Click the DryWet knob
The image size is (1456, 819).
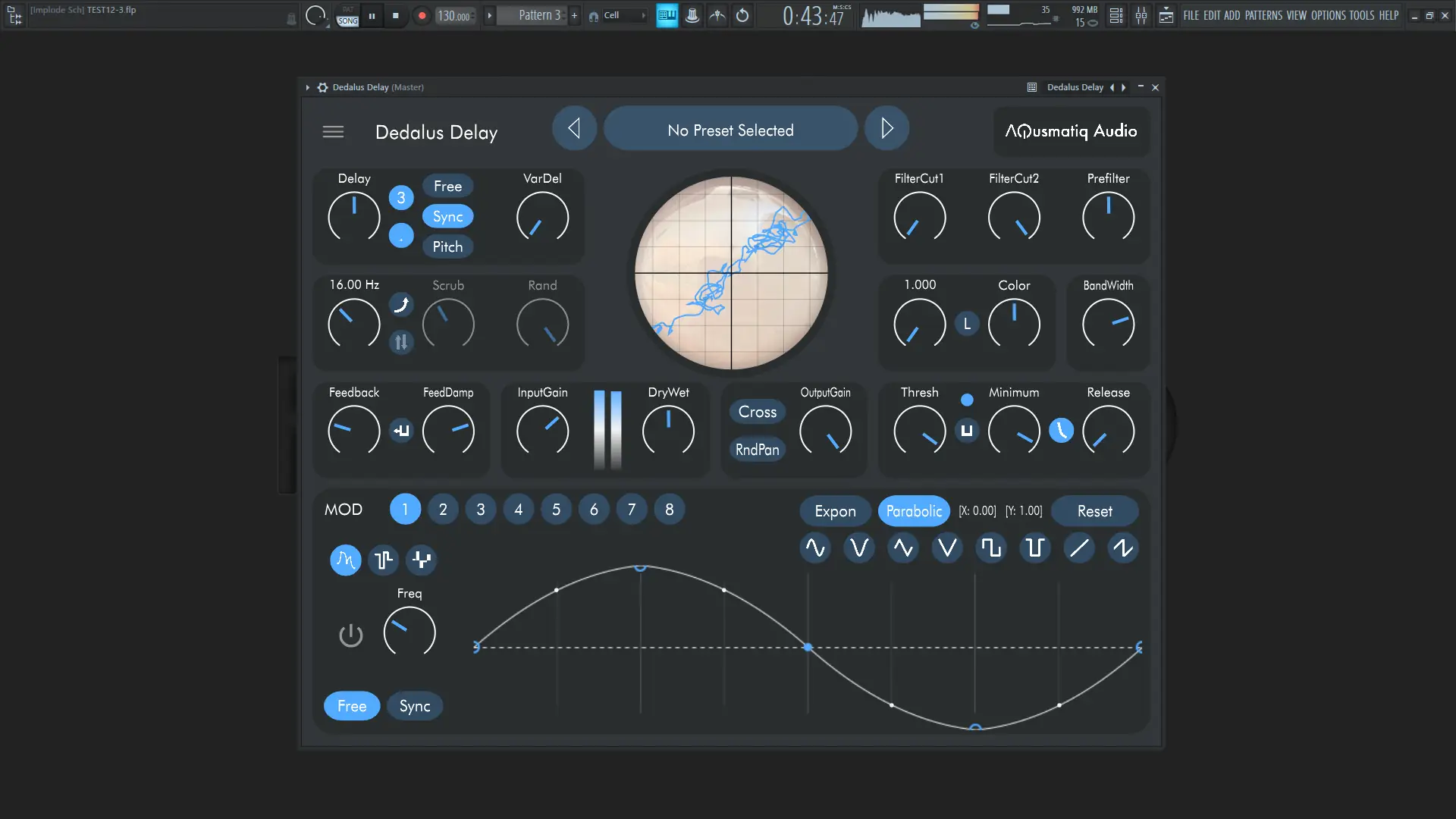(668, 431)
